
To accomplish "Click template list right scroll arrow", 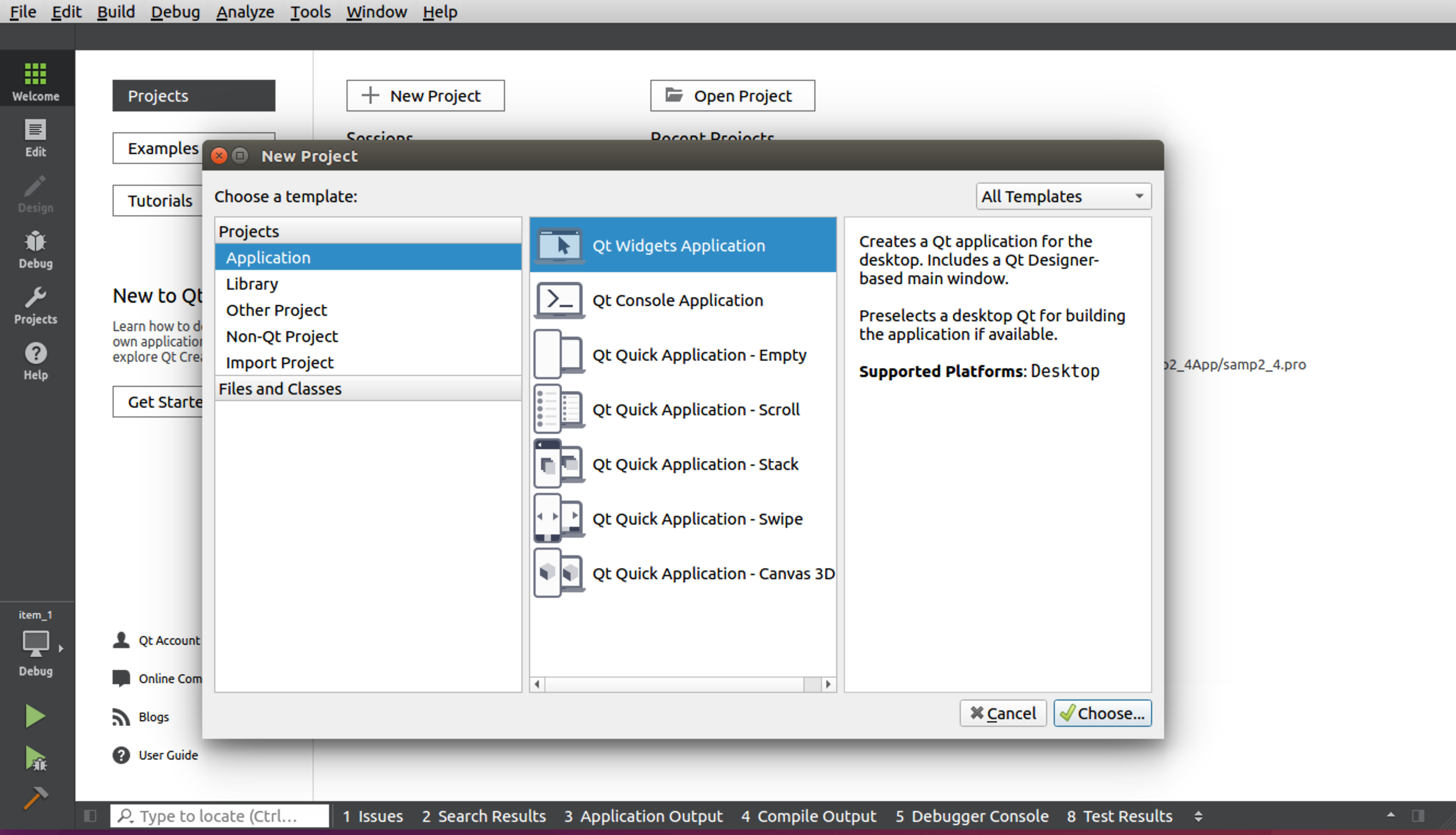I will click(x=828, y=684).
